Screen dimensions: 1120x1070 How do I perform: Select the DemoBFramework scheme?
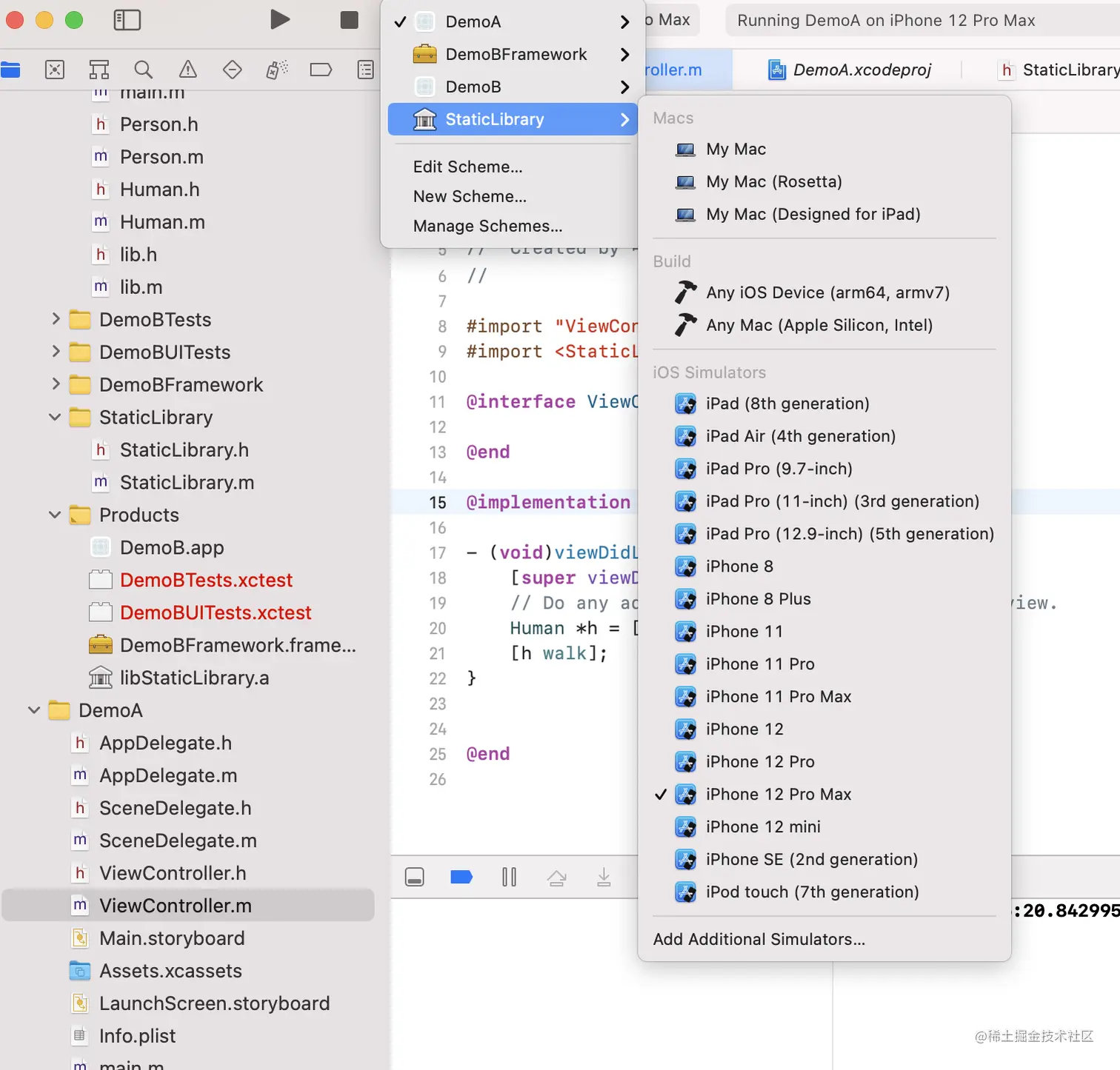(513, 54)
